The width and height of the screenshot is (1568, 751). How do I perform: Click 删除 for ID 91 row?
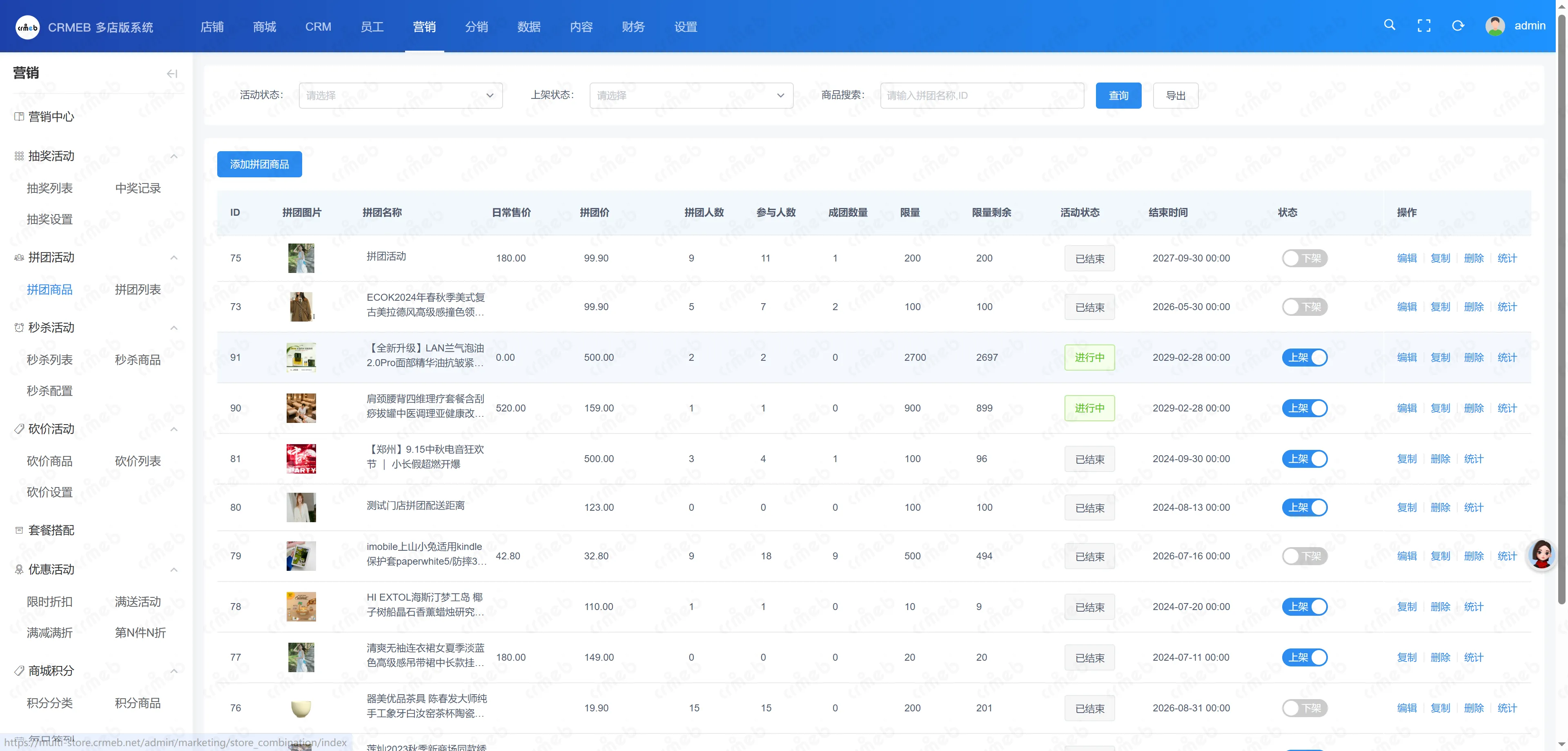[x=1473, y=358]
